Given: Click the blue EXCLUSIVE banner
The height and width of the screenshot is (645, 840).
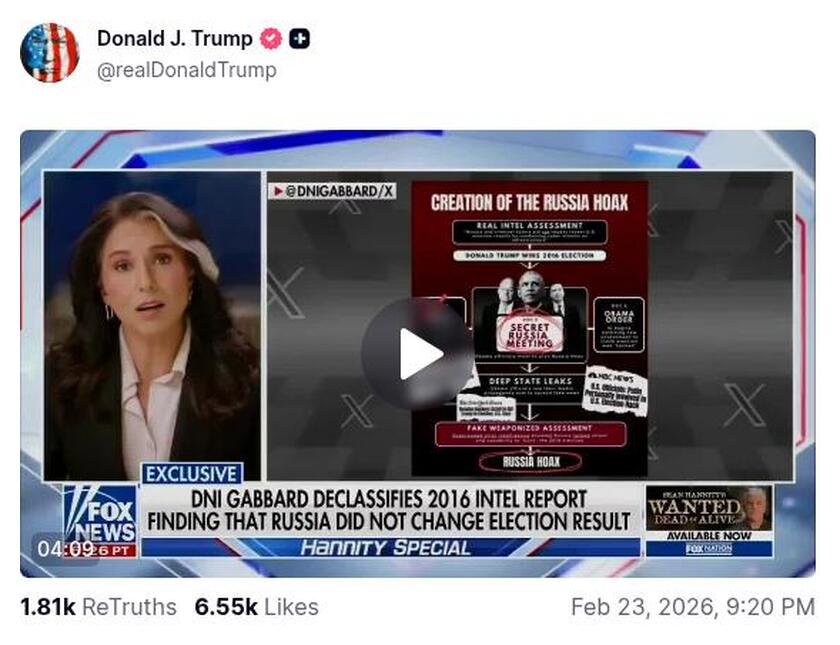Looking at the screenshot, I should tap(192, 474).
